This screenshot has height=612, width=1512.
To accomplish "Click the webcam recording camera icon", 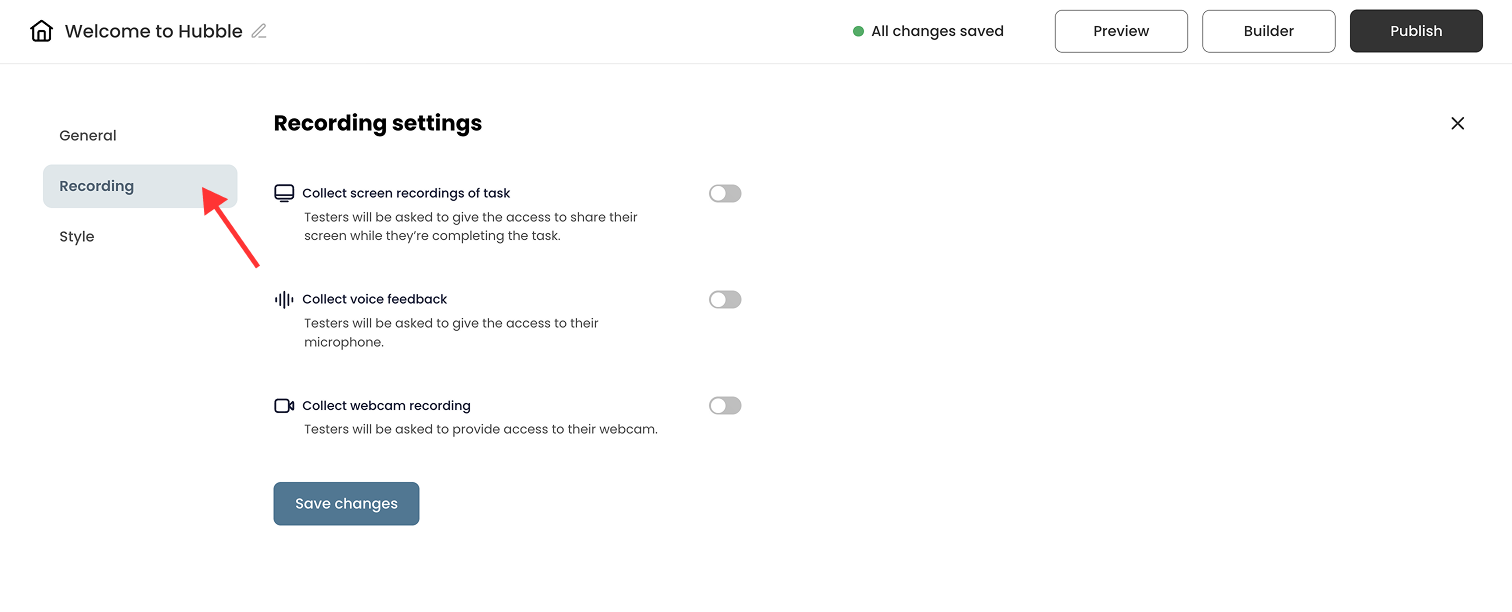I will pos(284,405).
